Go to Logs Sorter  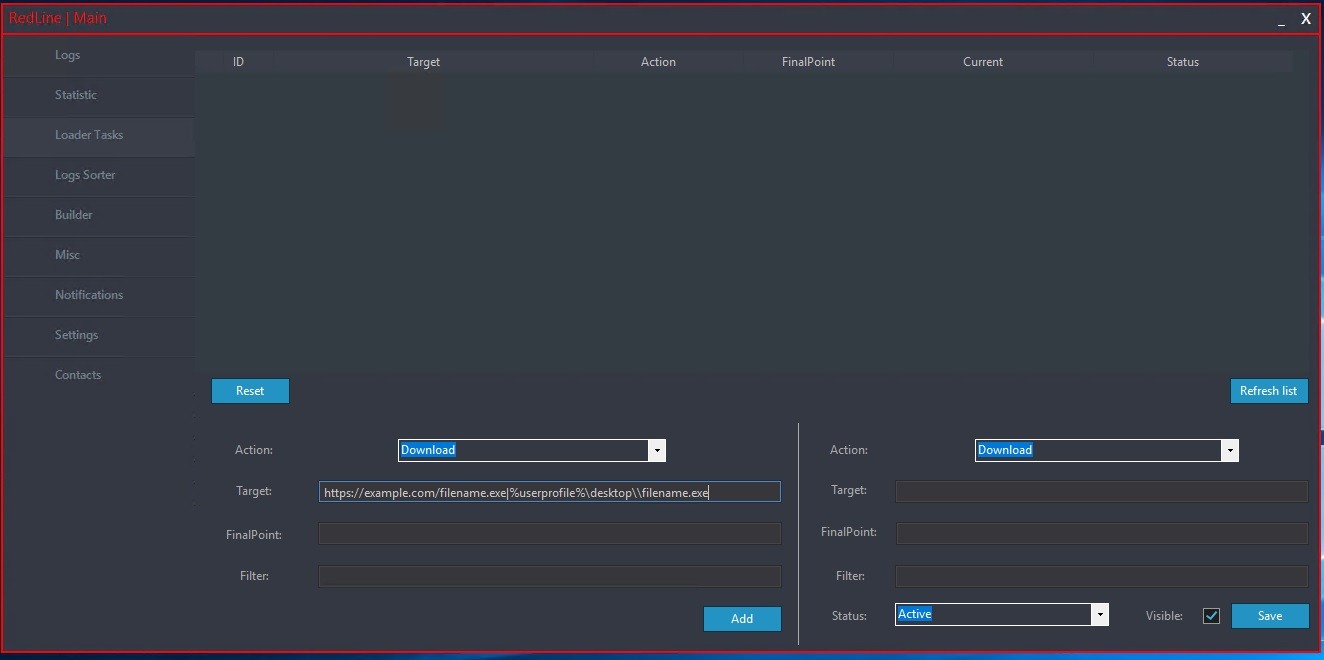tap(98, 175)
